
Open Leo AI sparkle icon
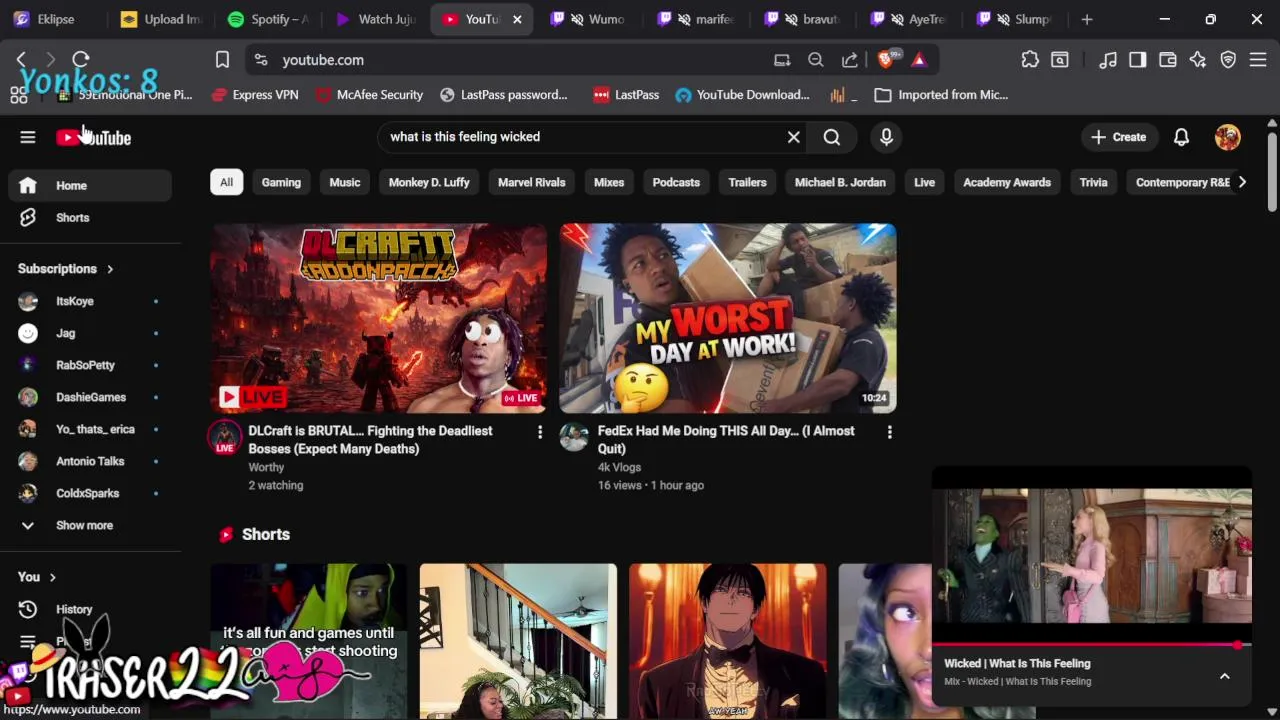point(1198,60)
